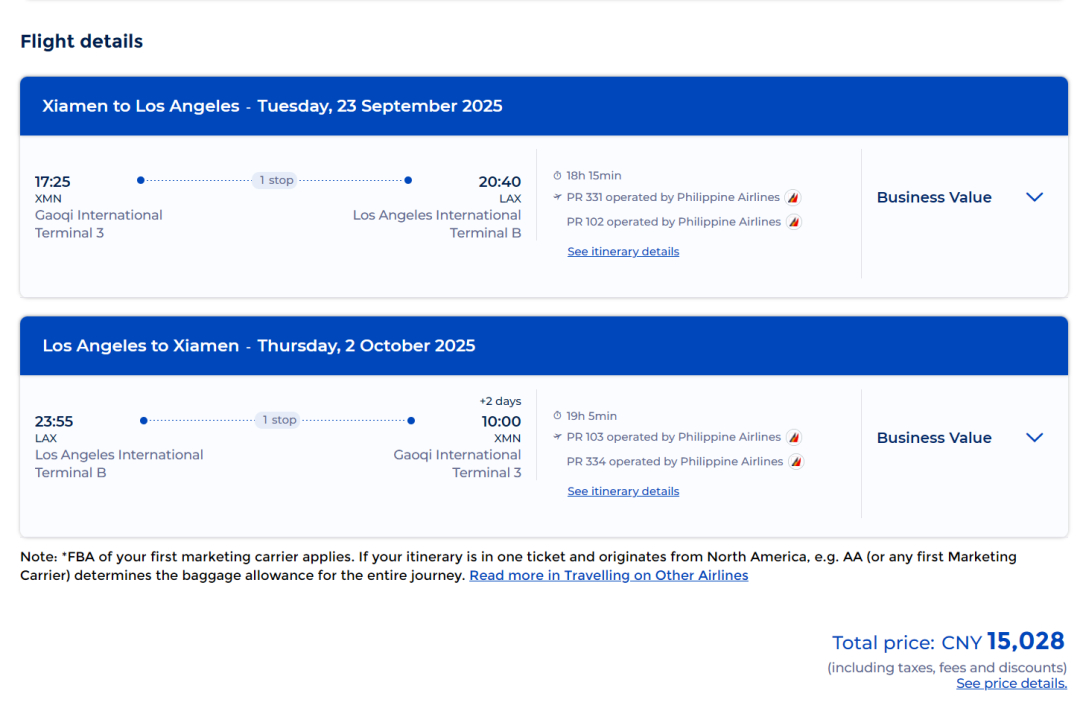1080x708 pixels.
Task: Click Philippine Airlines logo beside PR 331
Action: [793, 198]
